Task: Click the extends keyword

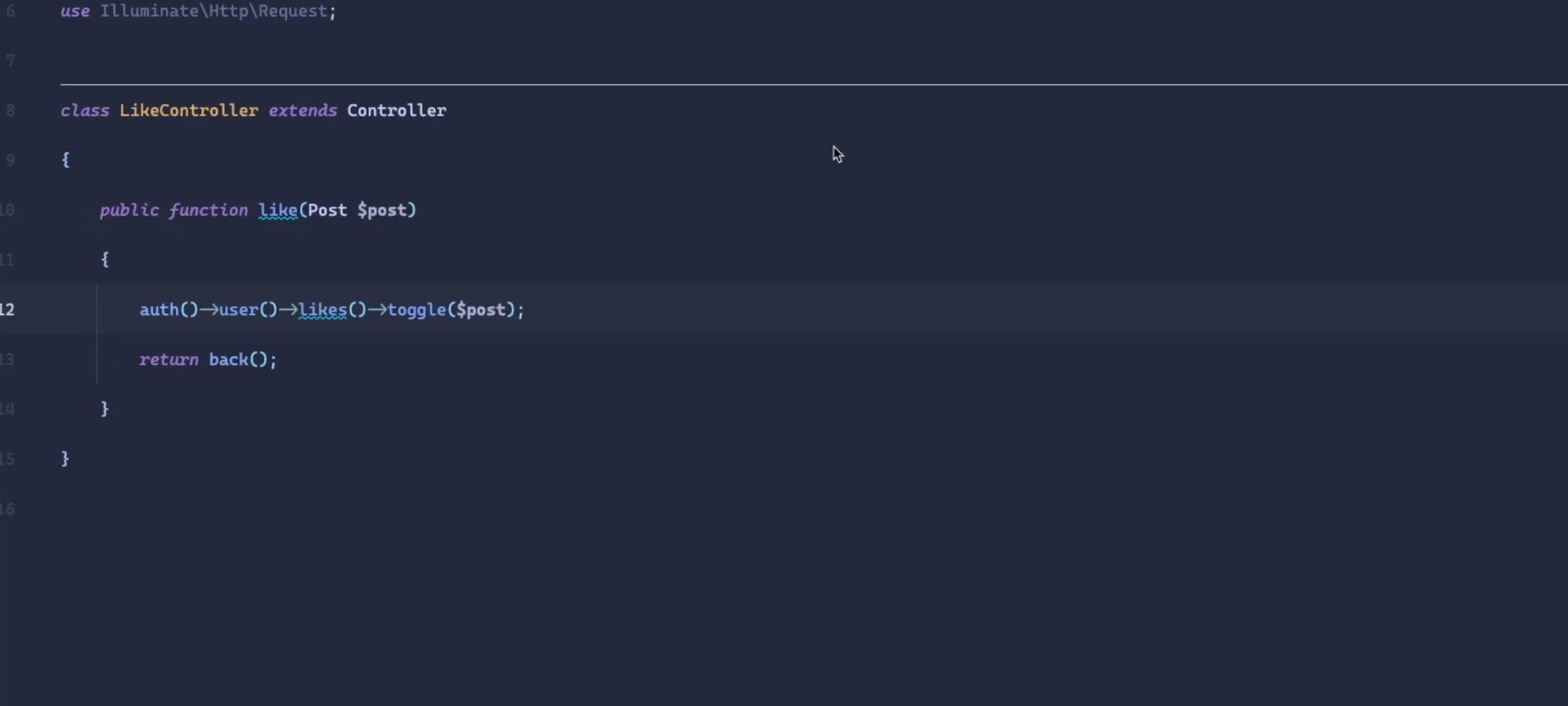Action: point(302,110)
